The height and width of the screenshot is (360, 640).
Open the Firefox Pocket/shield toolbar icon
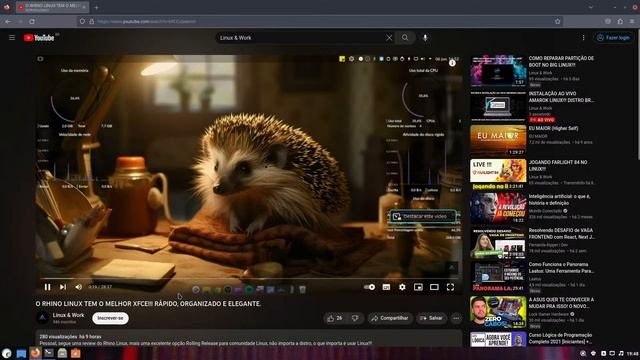pos(608,21)
